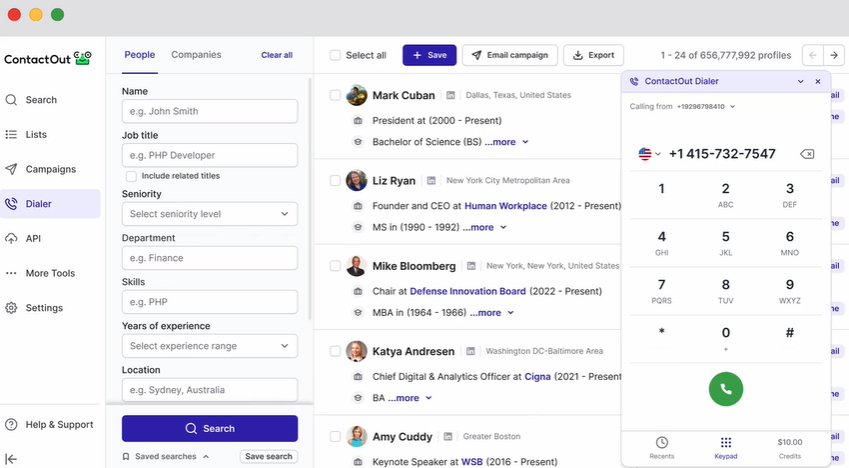This screenshot has height=468, width=849.
Task: Select Mark Cuban's checkbox
Action: pyautogui.click(x=335, y=95)
